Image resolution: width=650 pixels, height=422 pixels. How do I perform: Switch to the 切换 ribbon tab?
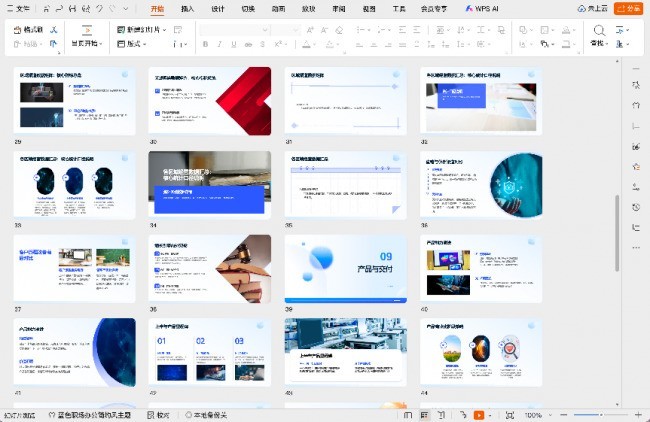248,8
